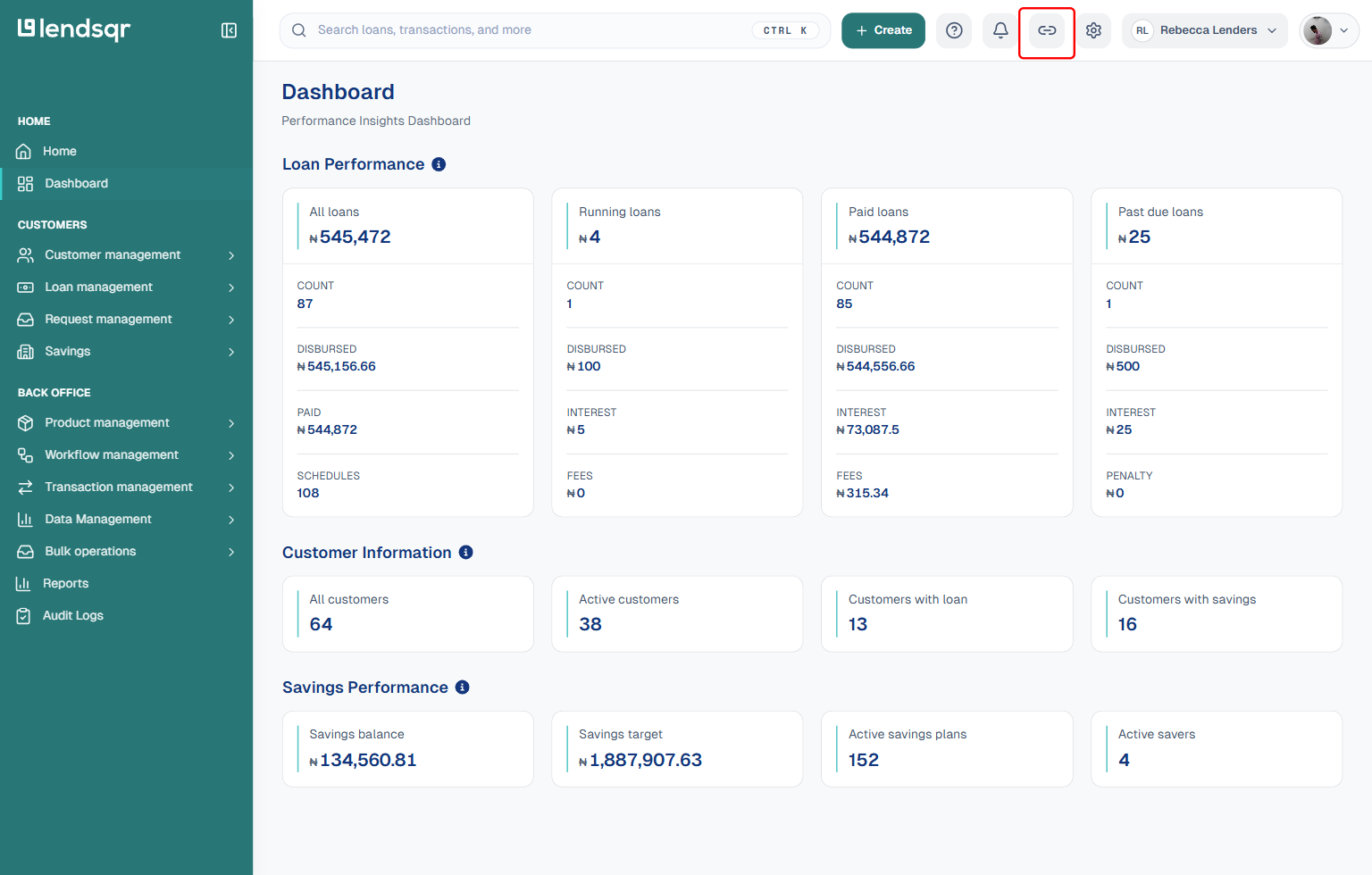This screenshot has width=1372, height=875.
Task: Click the Dashboard grid icon
Action: point(25,184)
